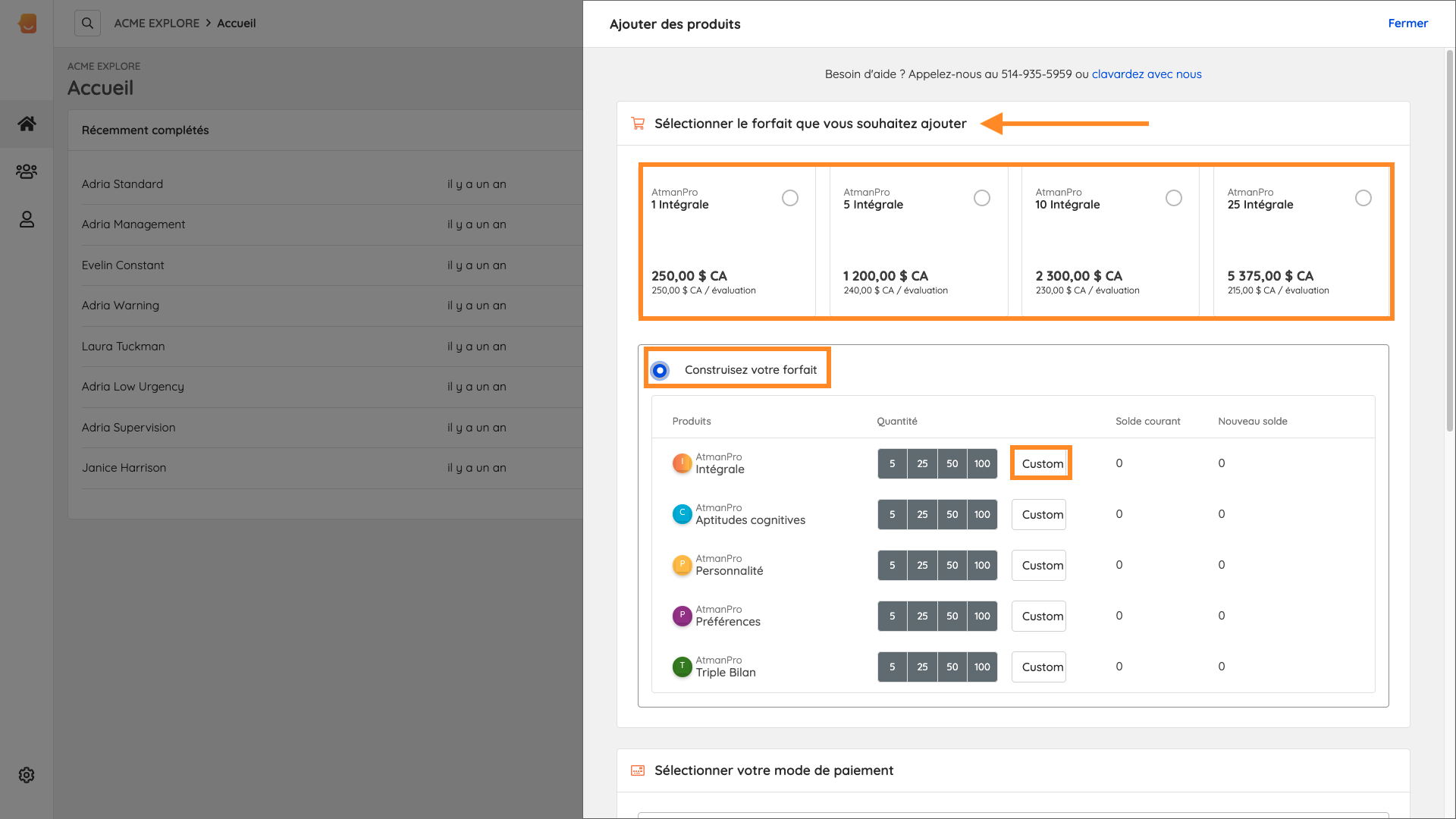The image size is (1456, 819).
Task: Set Personnalité quantity to 5
Action: [x=893, y=565]
